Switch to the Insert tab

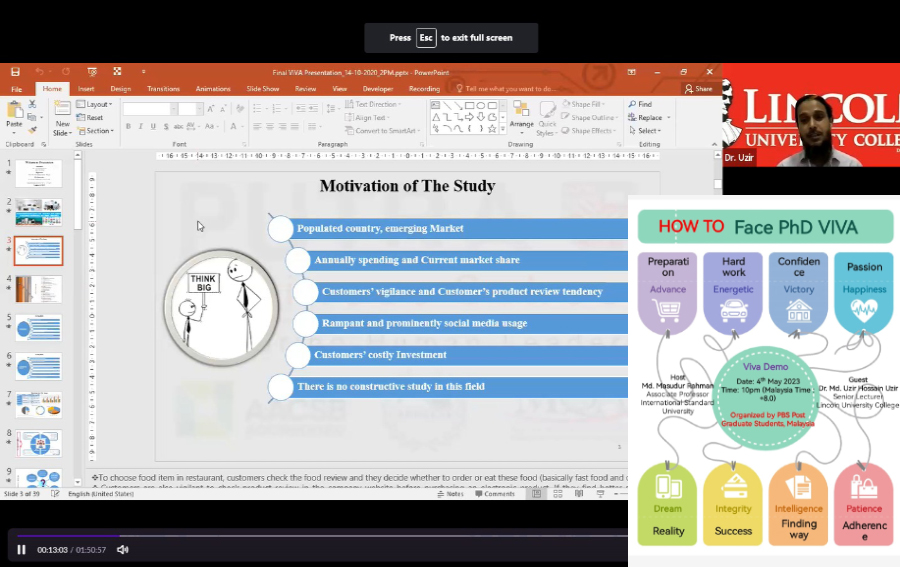[86, 89]
